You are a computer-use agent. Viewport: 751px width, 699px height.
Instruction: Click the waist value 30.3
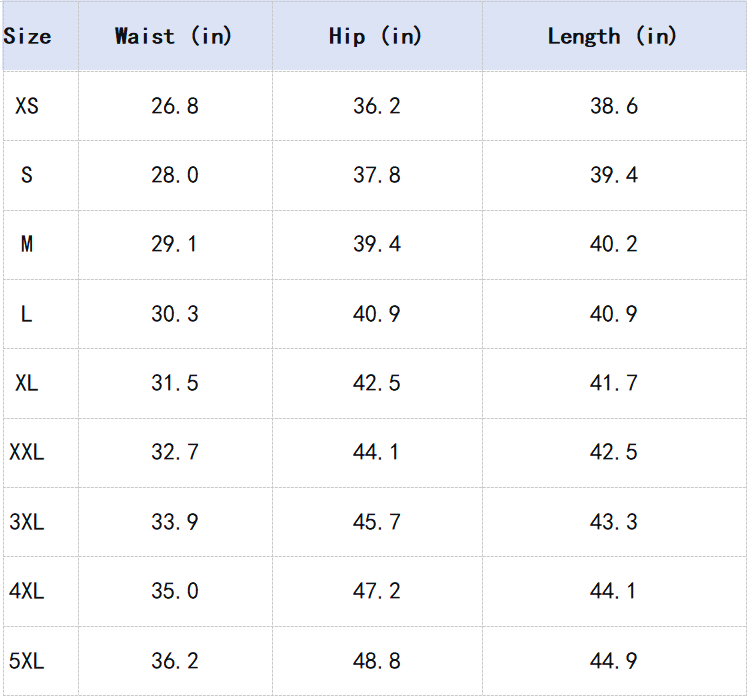[175, 314]
